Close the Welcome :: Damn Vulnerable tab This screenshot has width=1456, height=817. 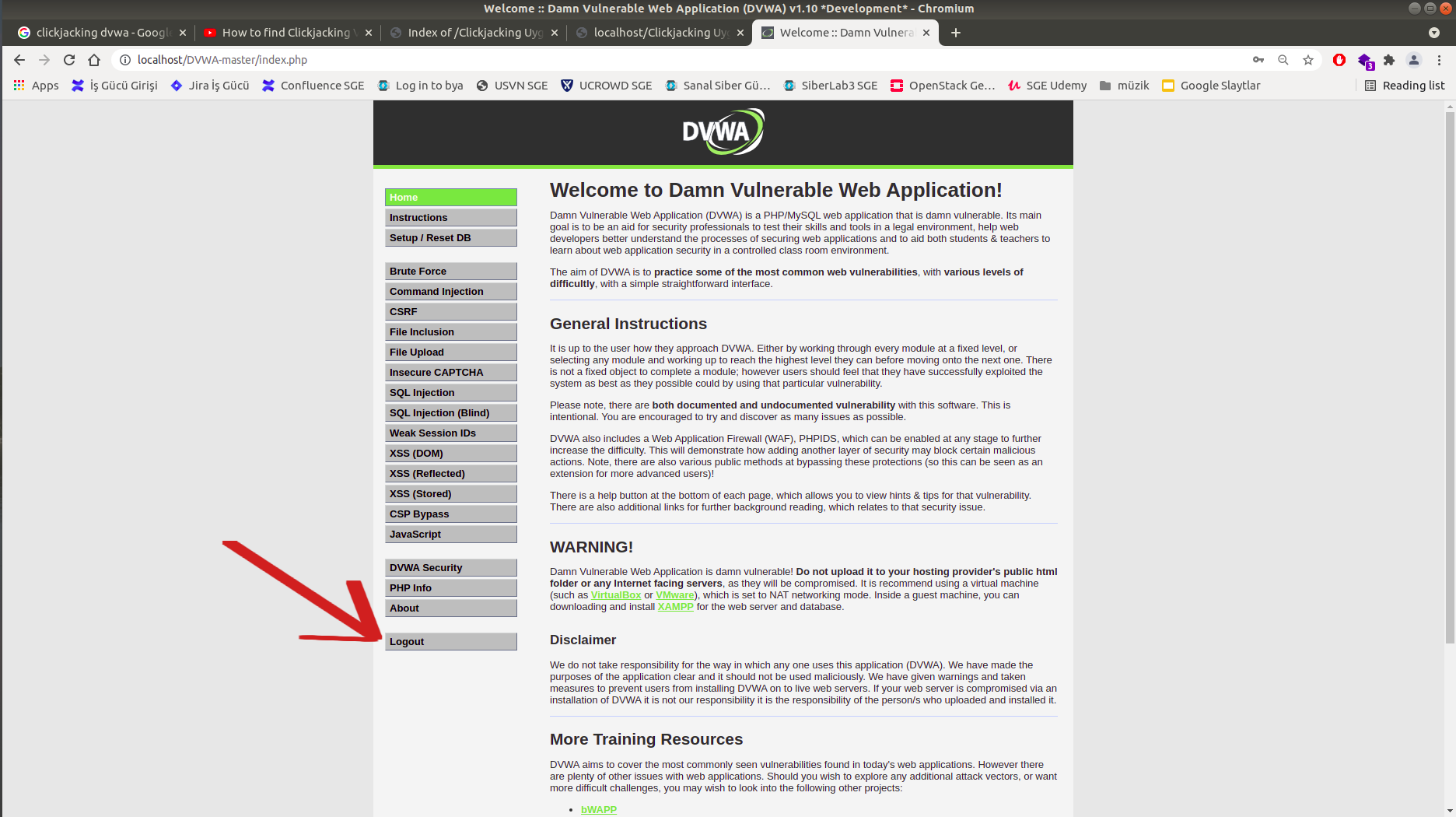pyautogui.click(x=926, y=33)
